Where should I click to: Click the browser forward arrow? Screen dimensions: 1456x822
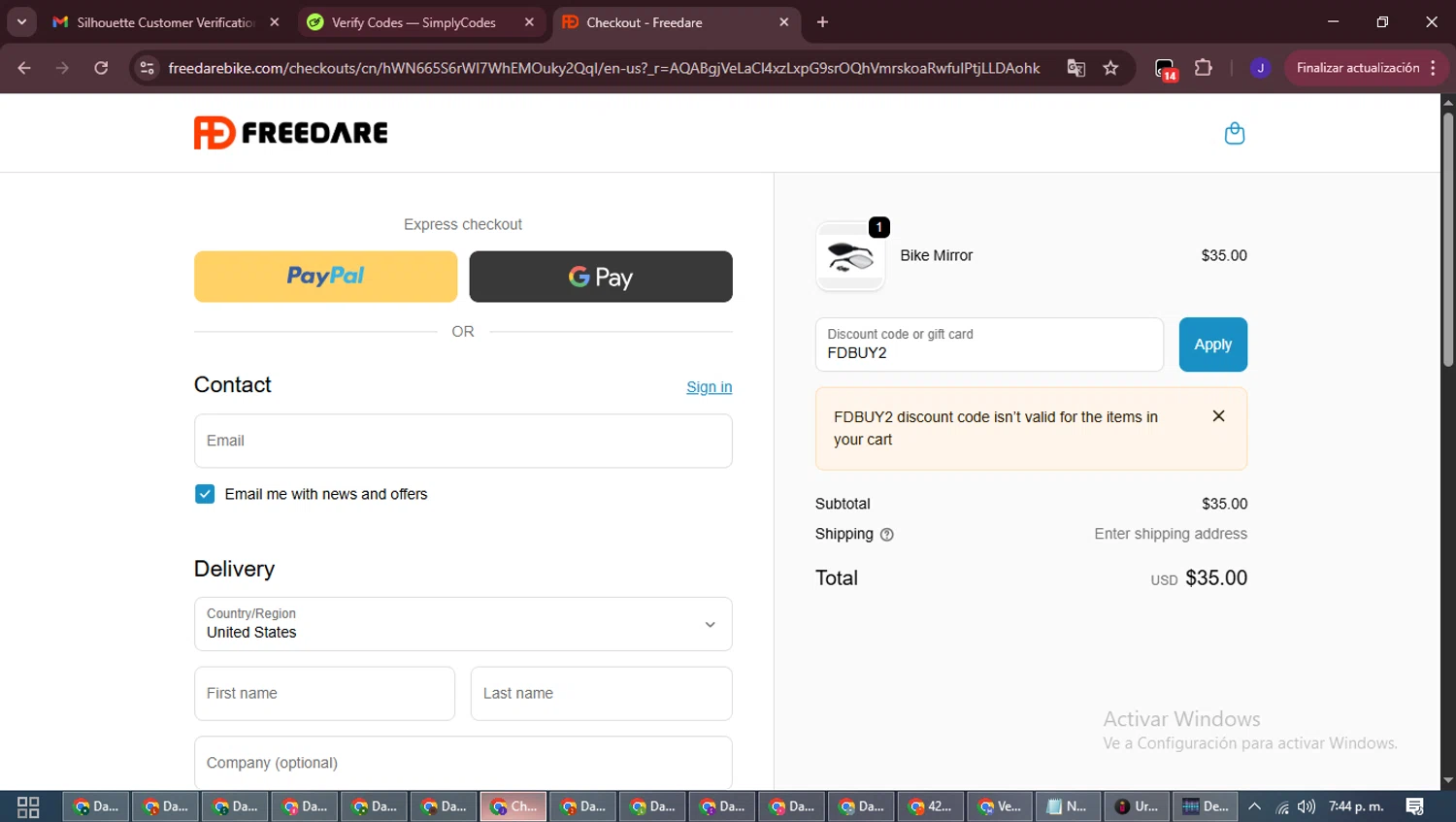[x=62, y=68]
